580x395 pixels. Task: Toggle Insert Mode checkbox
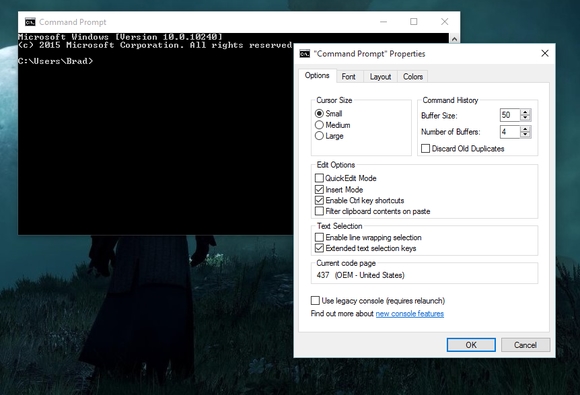point(319,190)
